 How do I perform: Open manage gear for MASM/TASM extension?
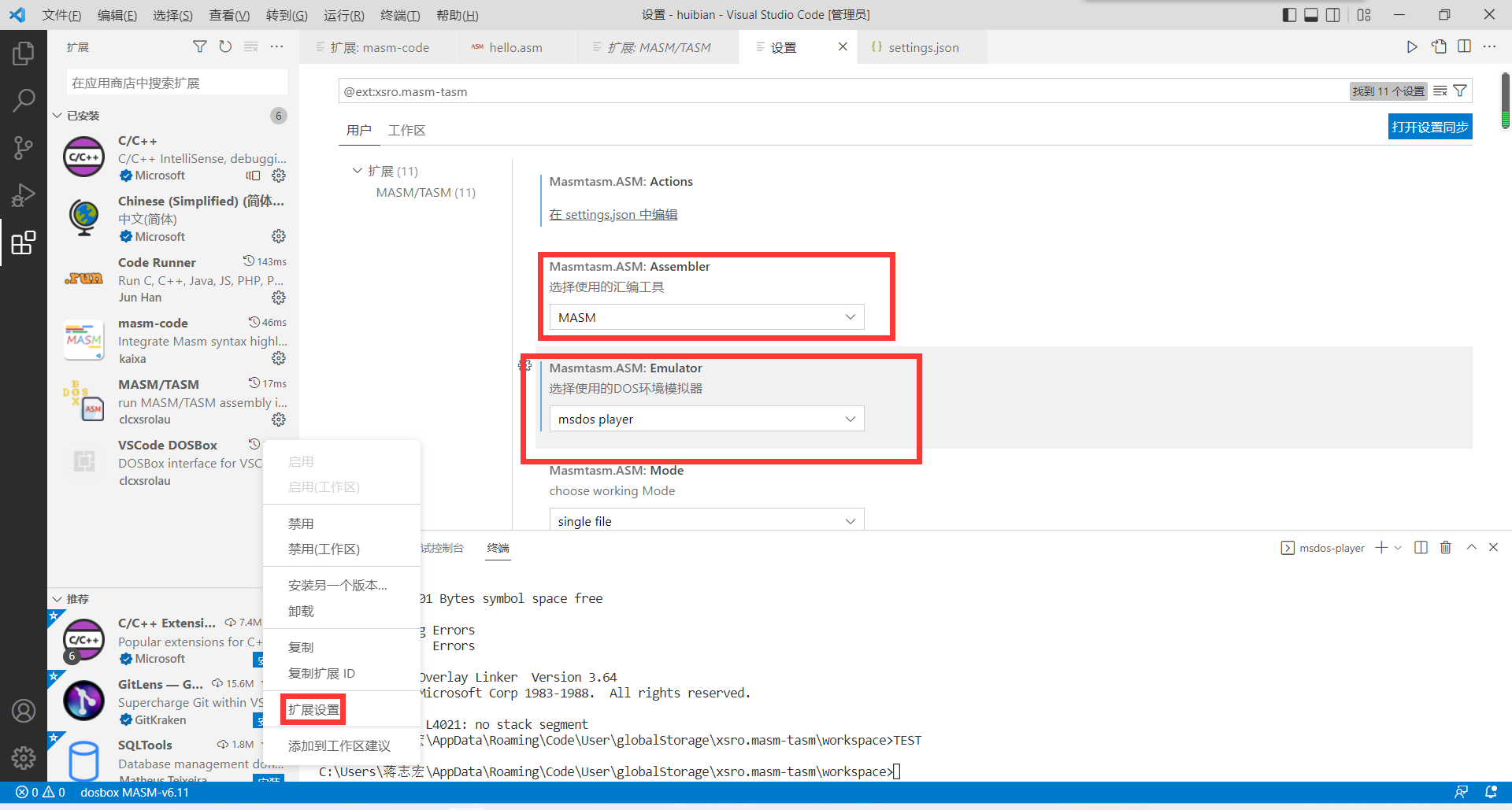coord(279,420)
